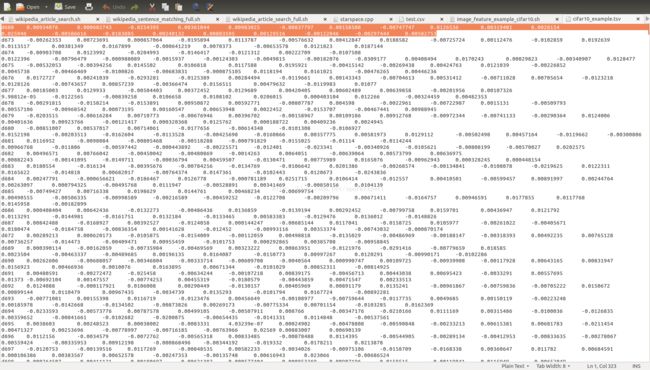Undo the last action
Screen dimensions: 650x370
click(114, 7)
